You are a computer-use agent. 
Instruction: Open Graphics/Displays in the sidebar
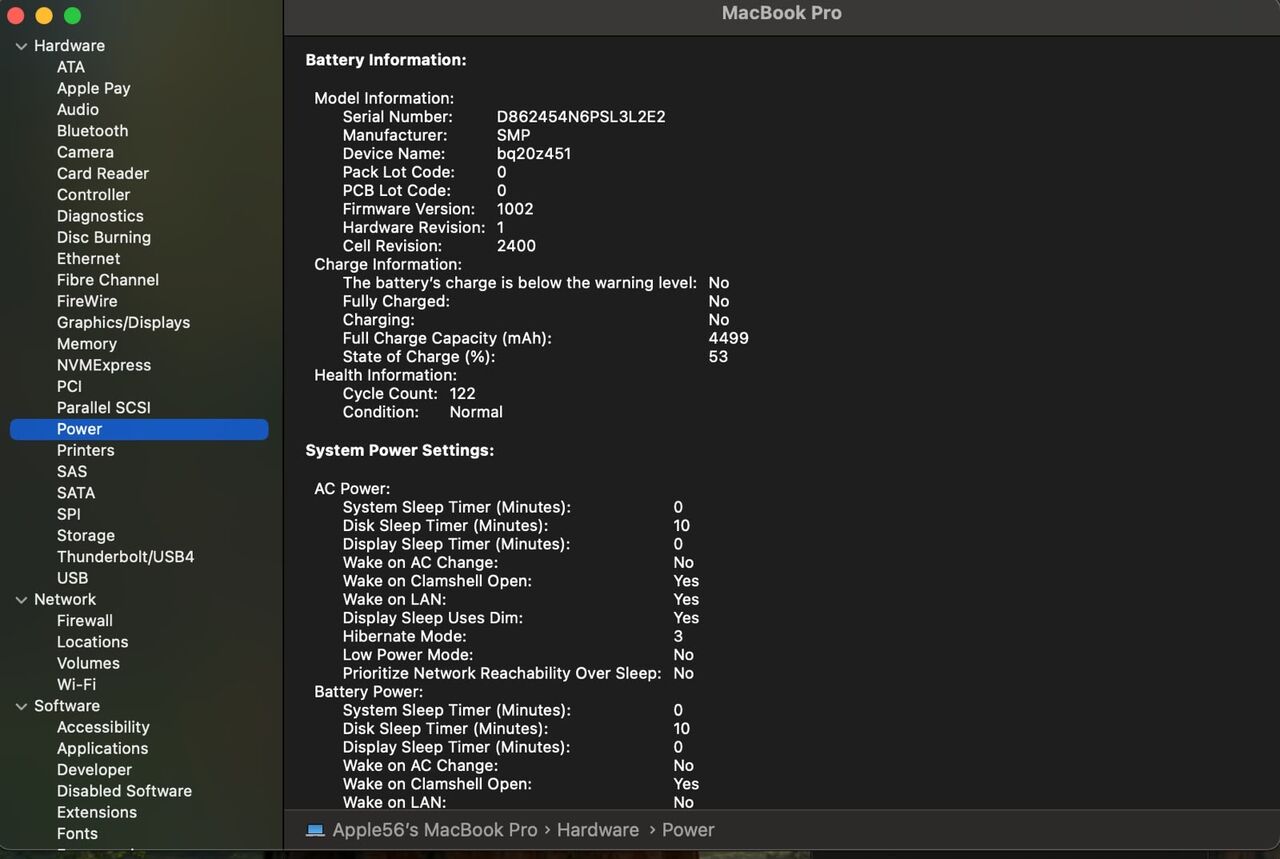123,322
